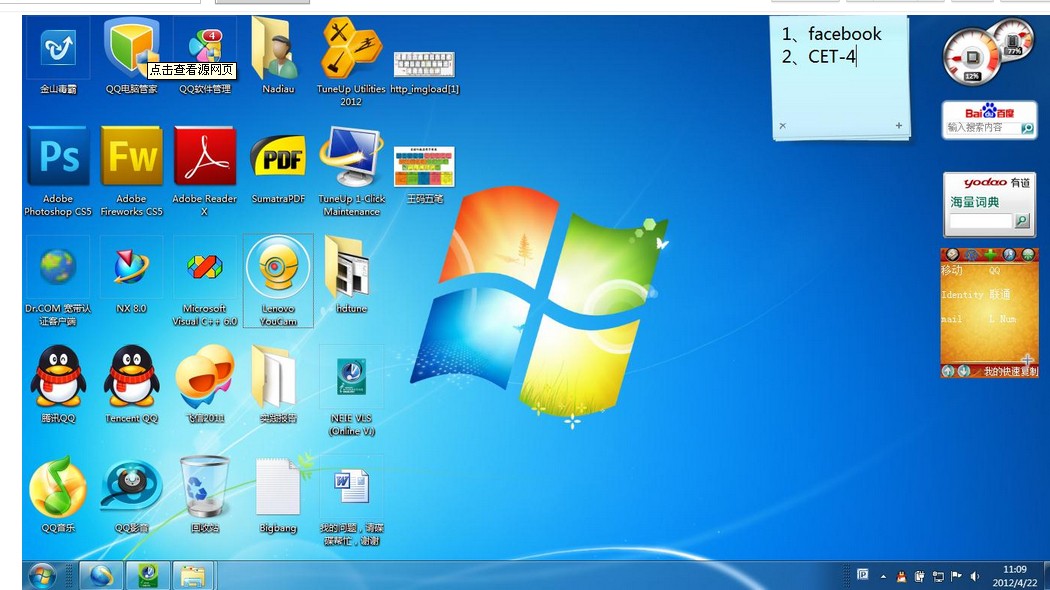Open the volume speaker tray icon
Image resolution: width=1050 pixels, height=590 pixels.
[975, 576]
